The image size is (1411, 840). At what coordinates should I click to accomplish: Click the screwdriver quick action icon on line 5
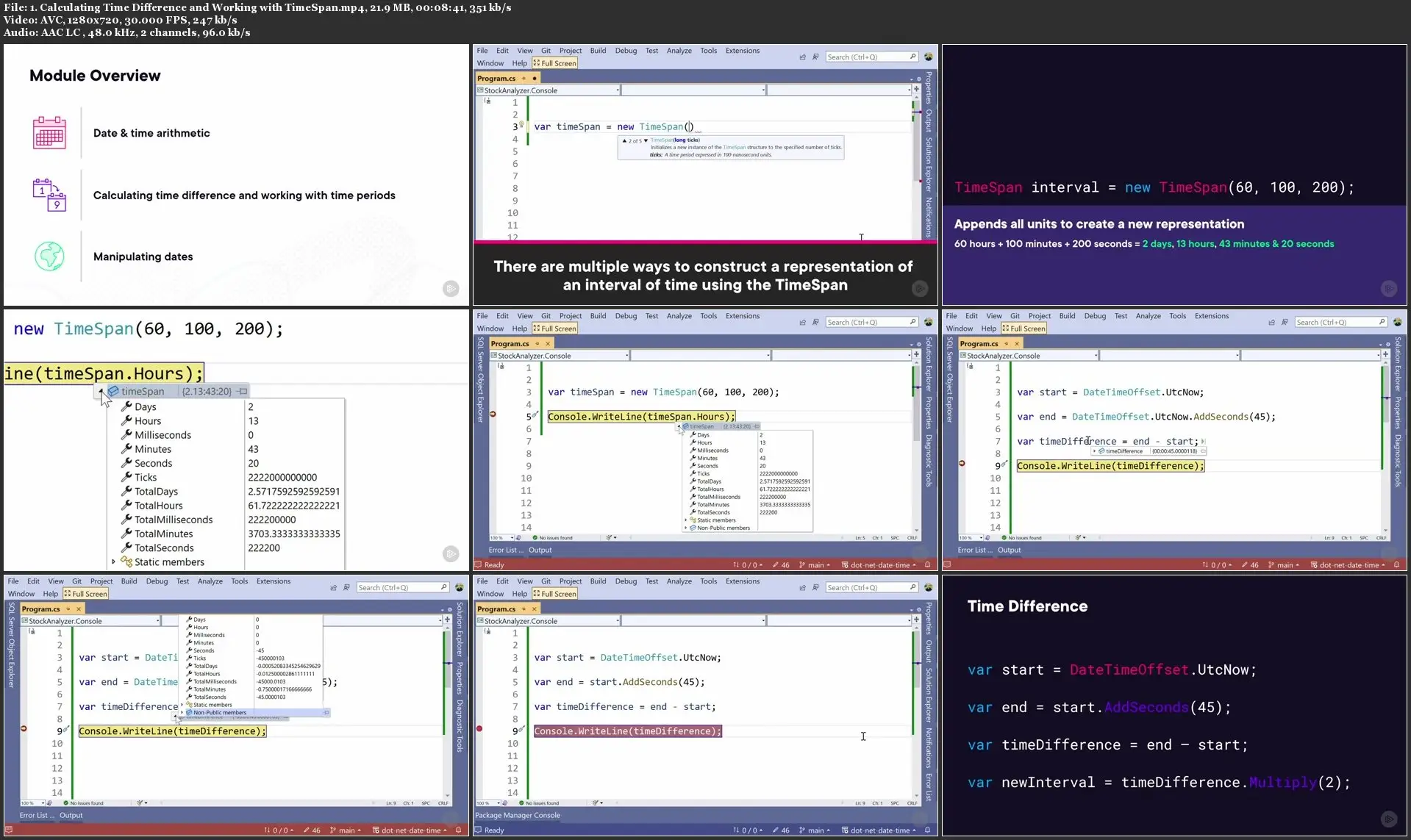tap(535, 414)
